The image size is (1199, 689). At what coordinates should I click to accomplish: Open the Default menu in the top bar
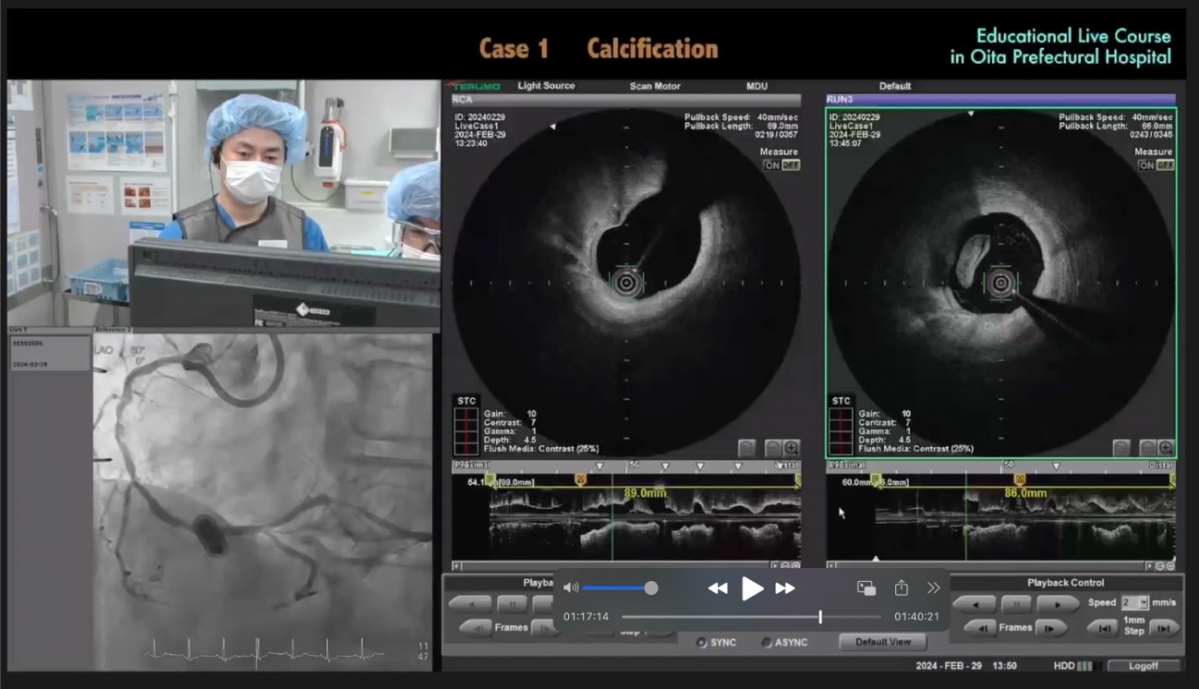[895, 86]
